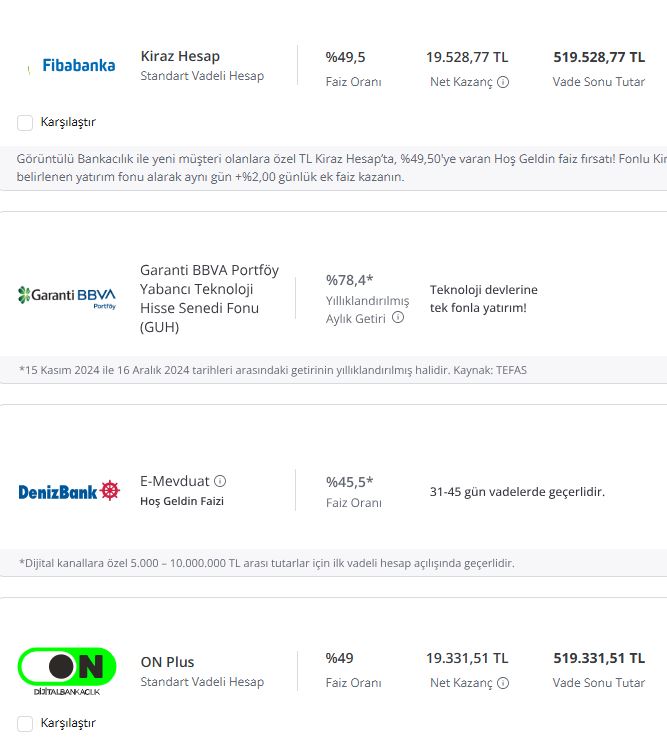The height and width of the screenshot is (740, 667).
Task: Click the Fibabanka logo
Action: pyautogui.click(x=72, y=66)
